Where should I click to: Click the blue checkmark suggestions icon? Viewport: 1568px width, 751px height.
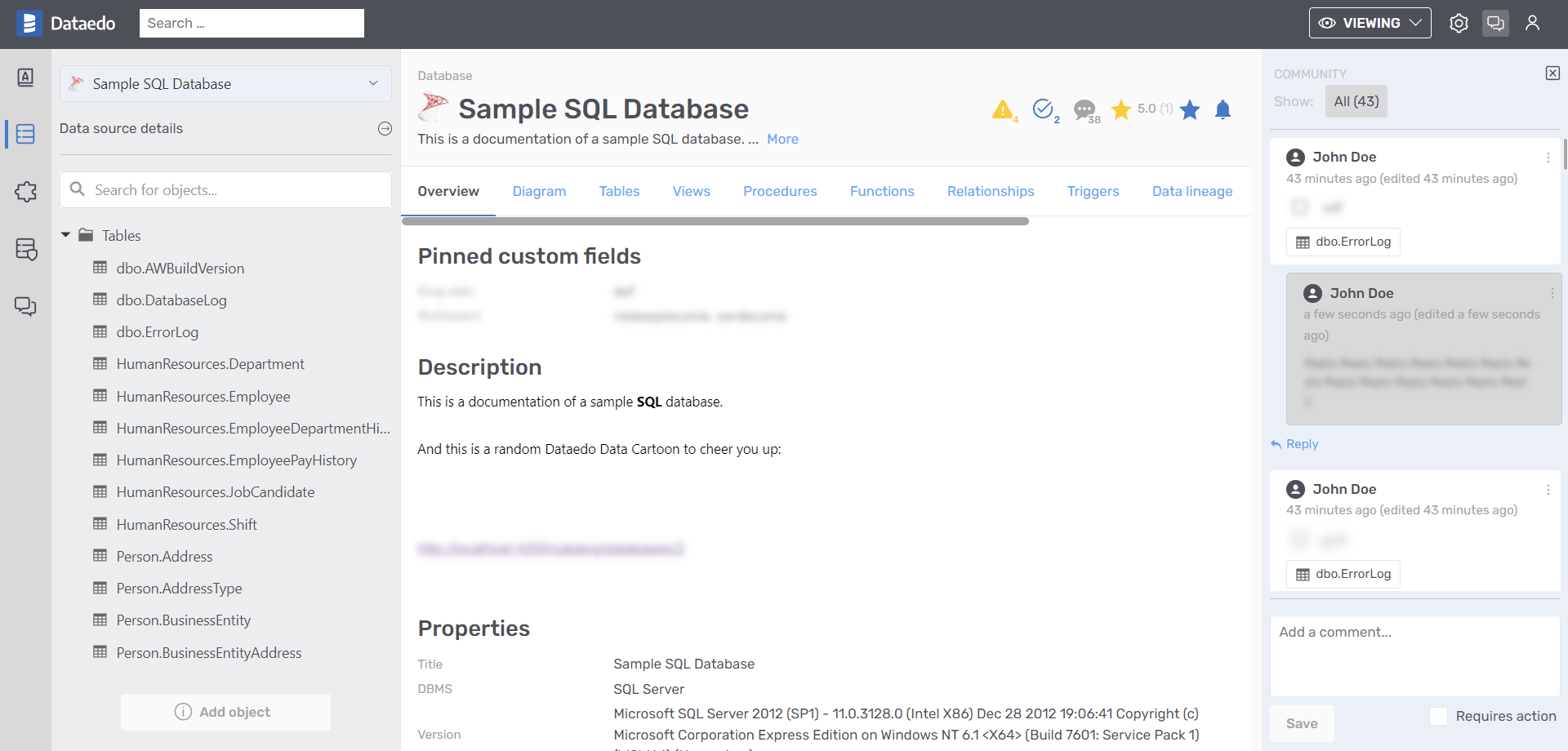[1043, 109]
